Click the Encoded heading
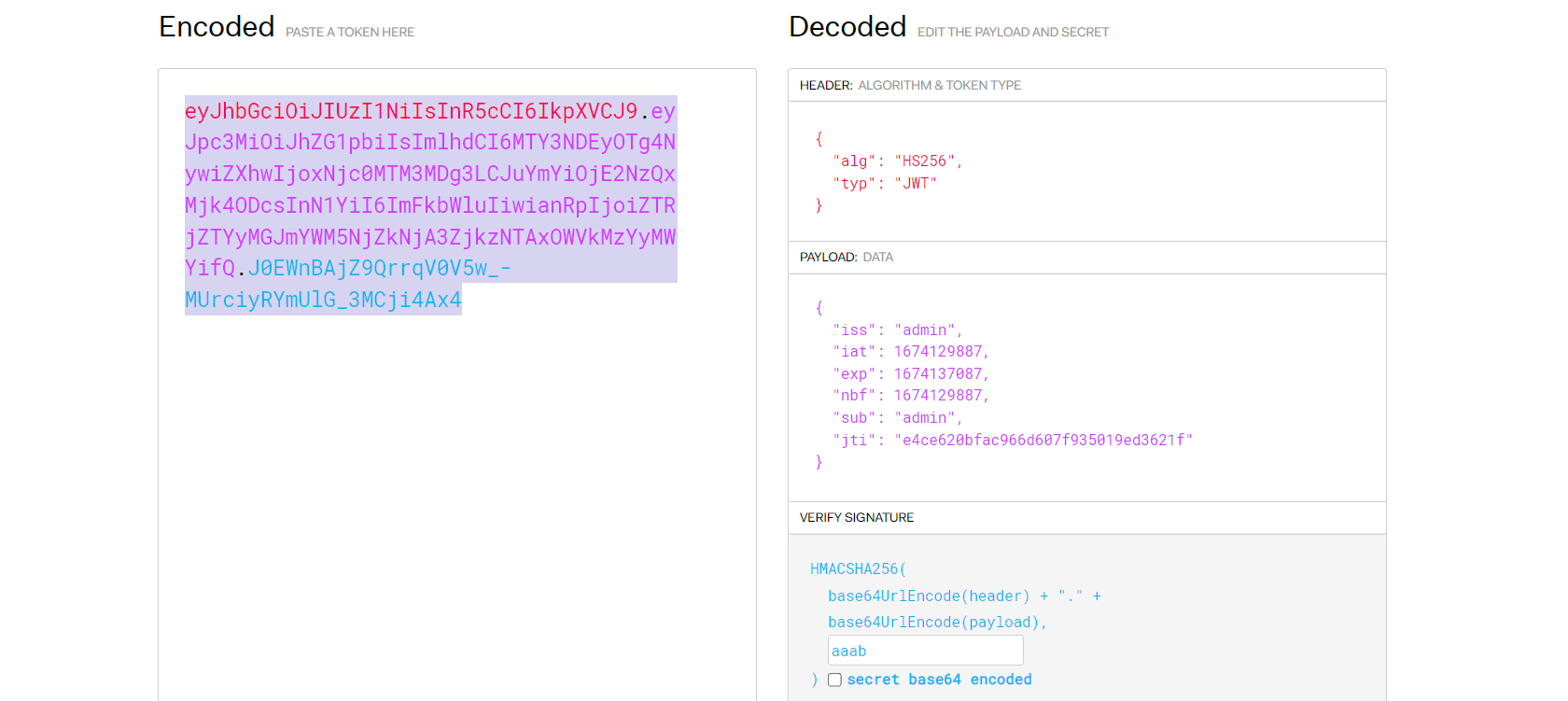The height and width of the screenshot is (701, 1568). (x=217, y=27)
